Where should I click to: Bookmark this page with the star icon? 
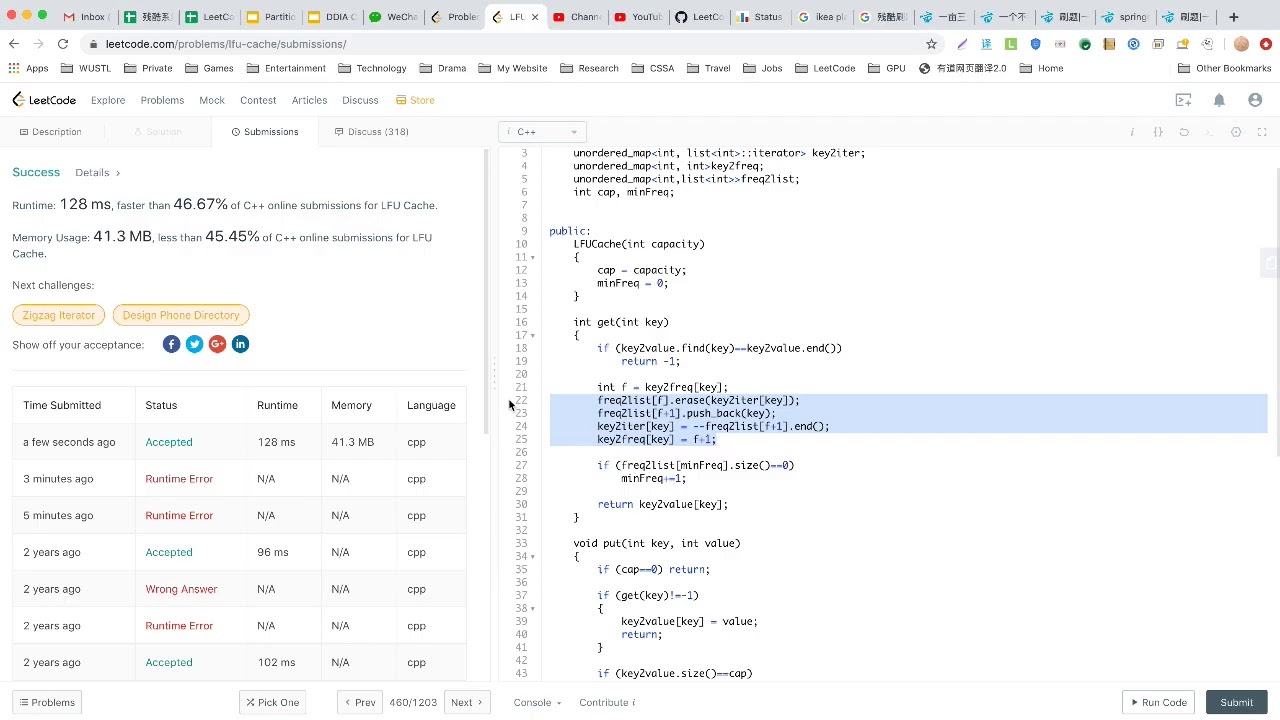pyautogui.click(x=931, y=44)
